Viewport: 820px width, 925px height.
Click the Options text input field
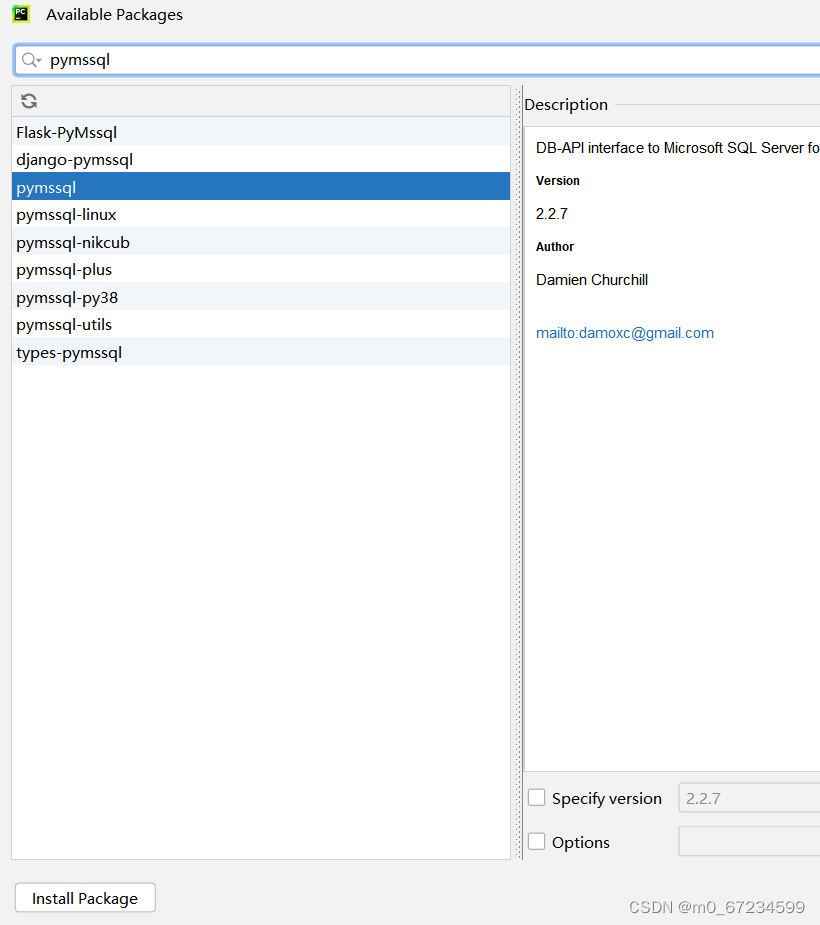coord(749,841)
